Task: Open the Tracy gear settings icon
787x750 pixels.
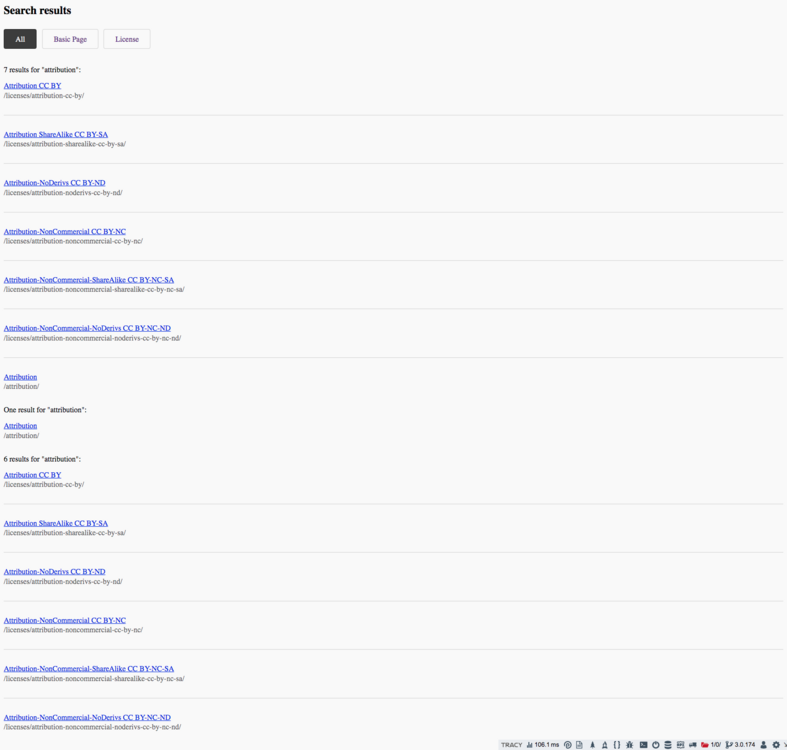Action: [776, 745]
